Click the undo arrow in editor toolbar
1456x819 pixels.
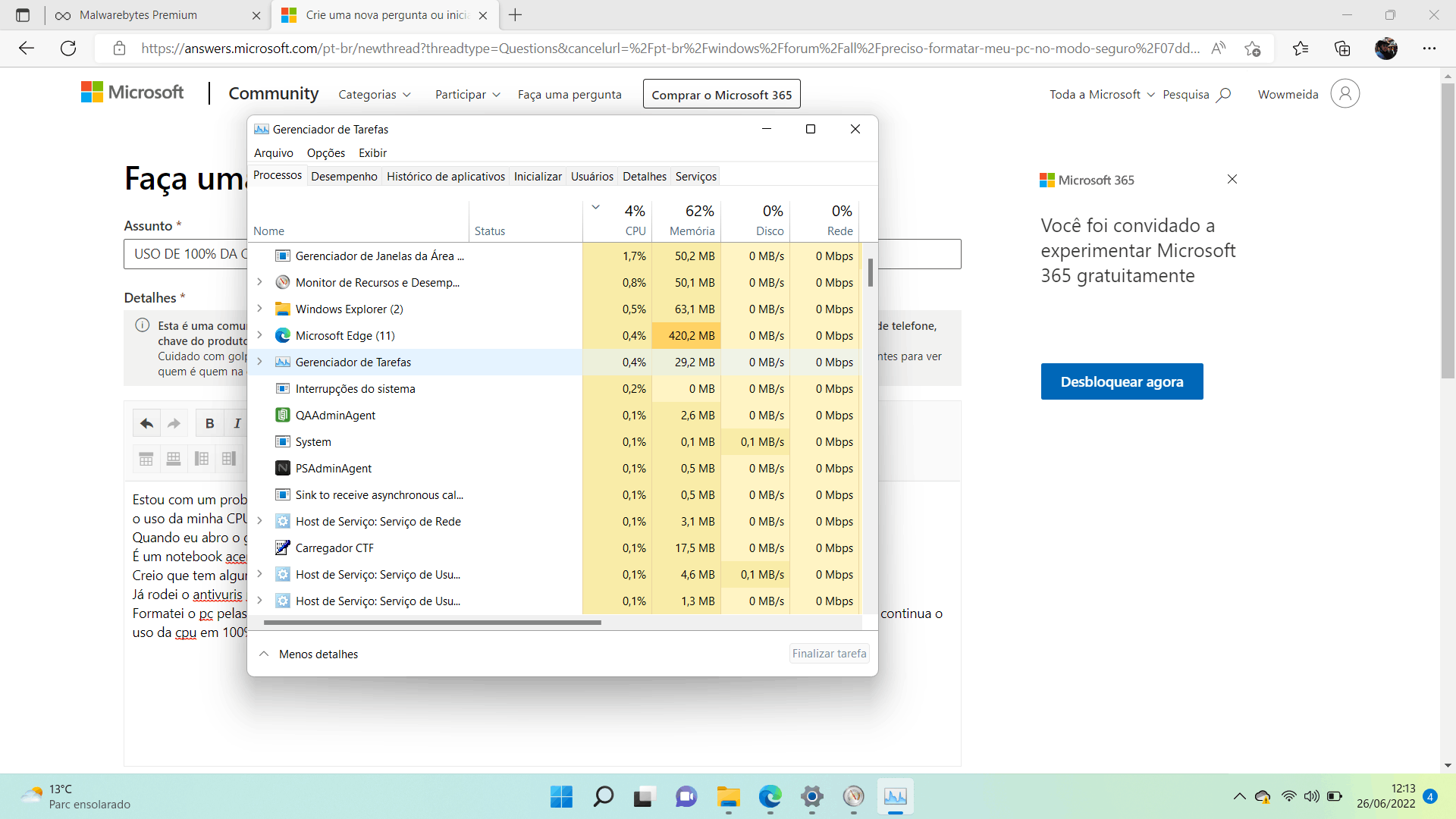tap(146, 423)
